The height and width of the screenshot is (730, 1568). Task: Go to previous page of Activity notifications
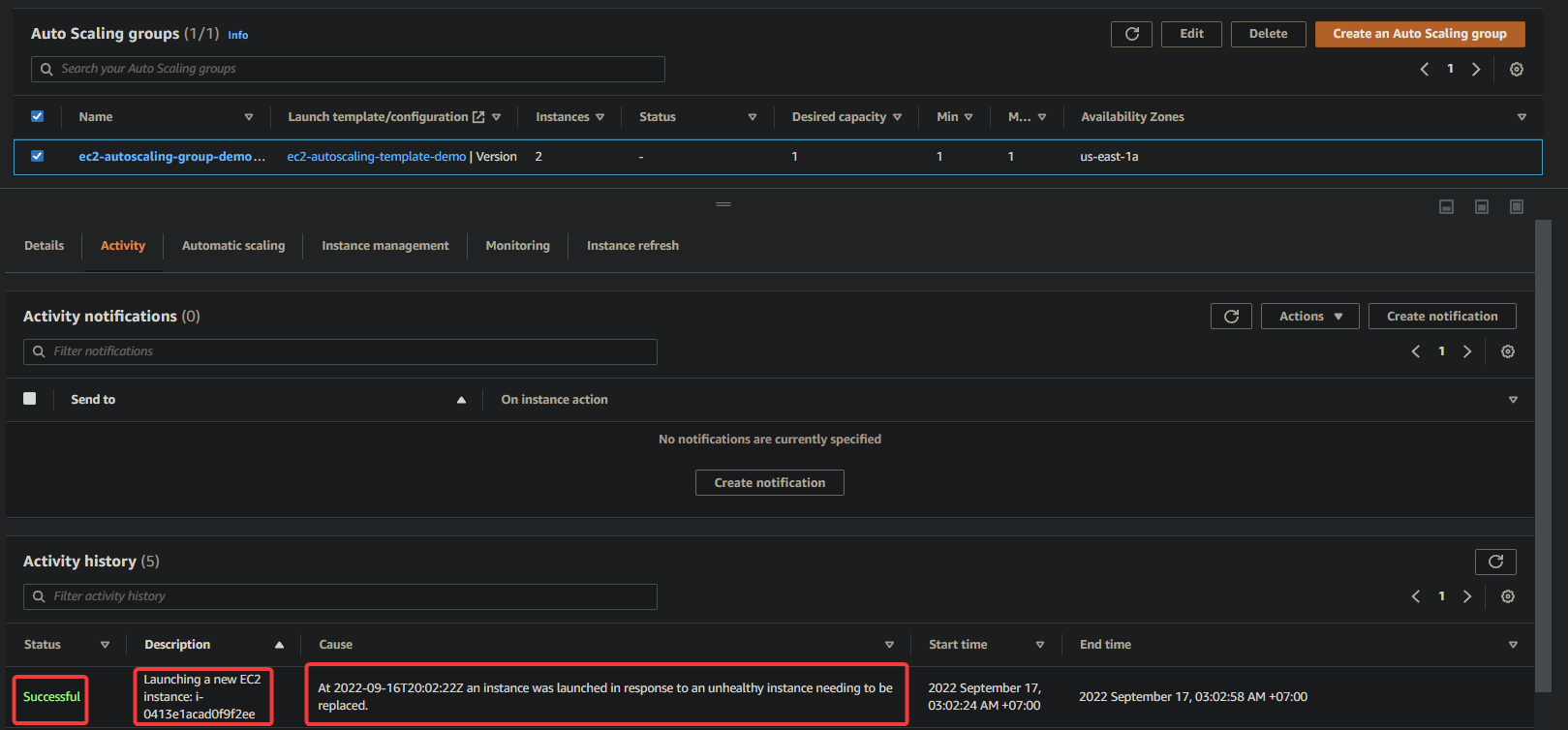1416,351
